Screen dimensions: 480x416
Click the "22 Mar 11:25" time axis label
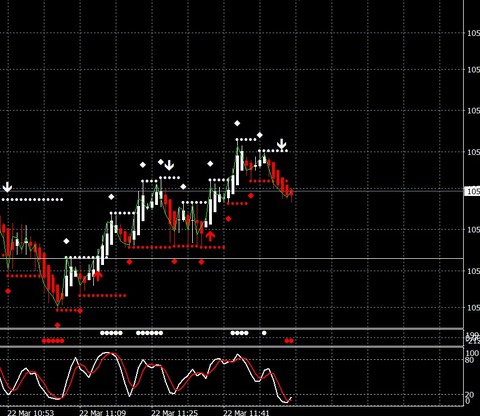pyautogui.click(x=174, y=413)
